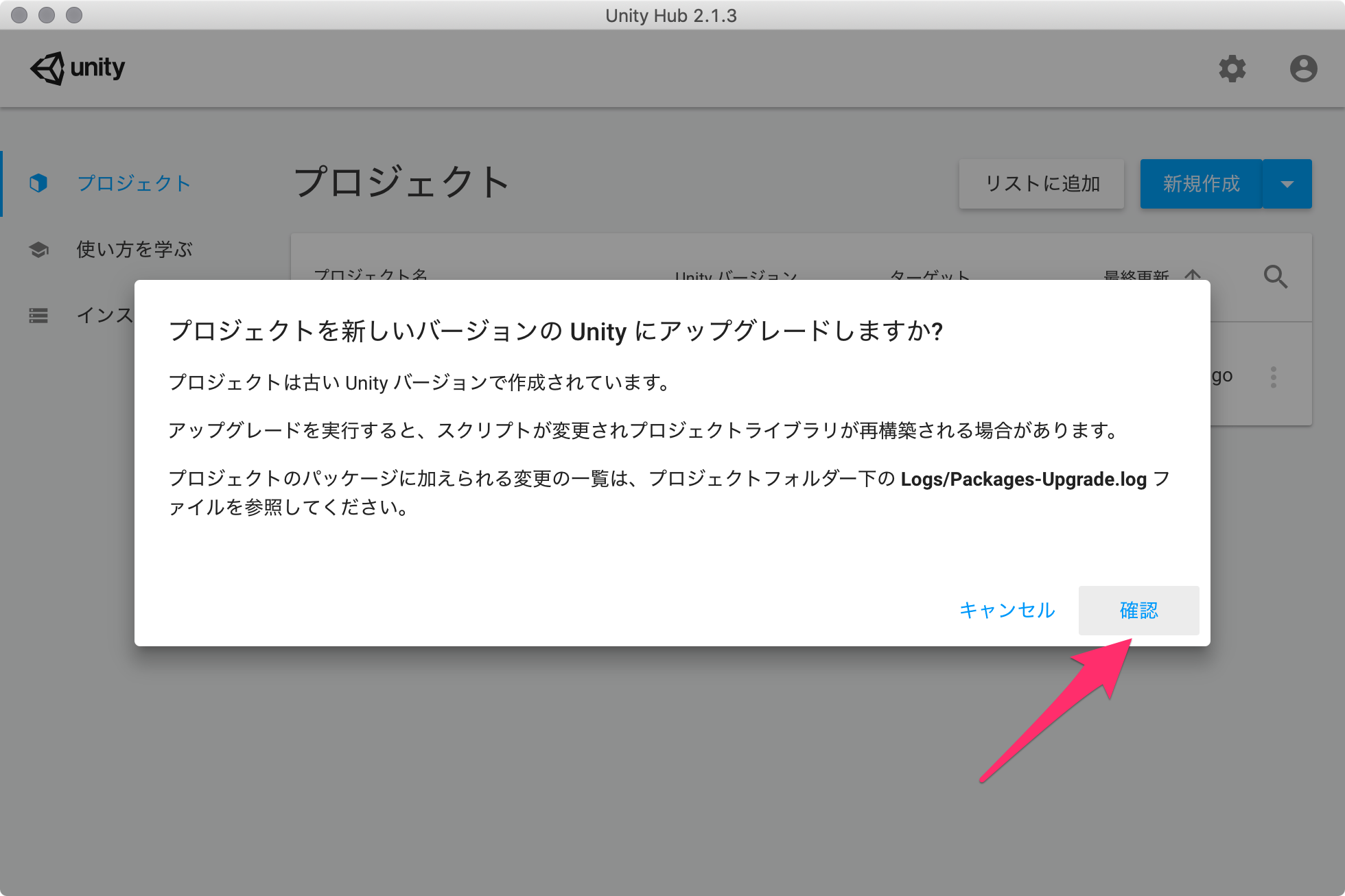
Task: Click the キャンセル cancel link
Action: 1007,610
